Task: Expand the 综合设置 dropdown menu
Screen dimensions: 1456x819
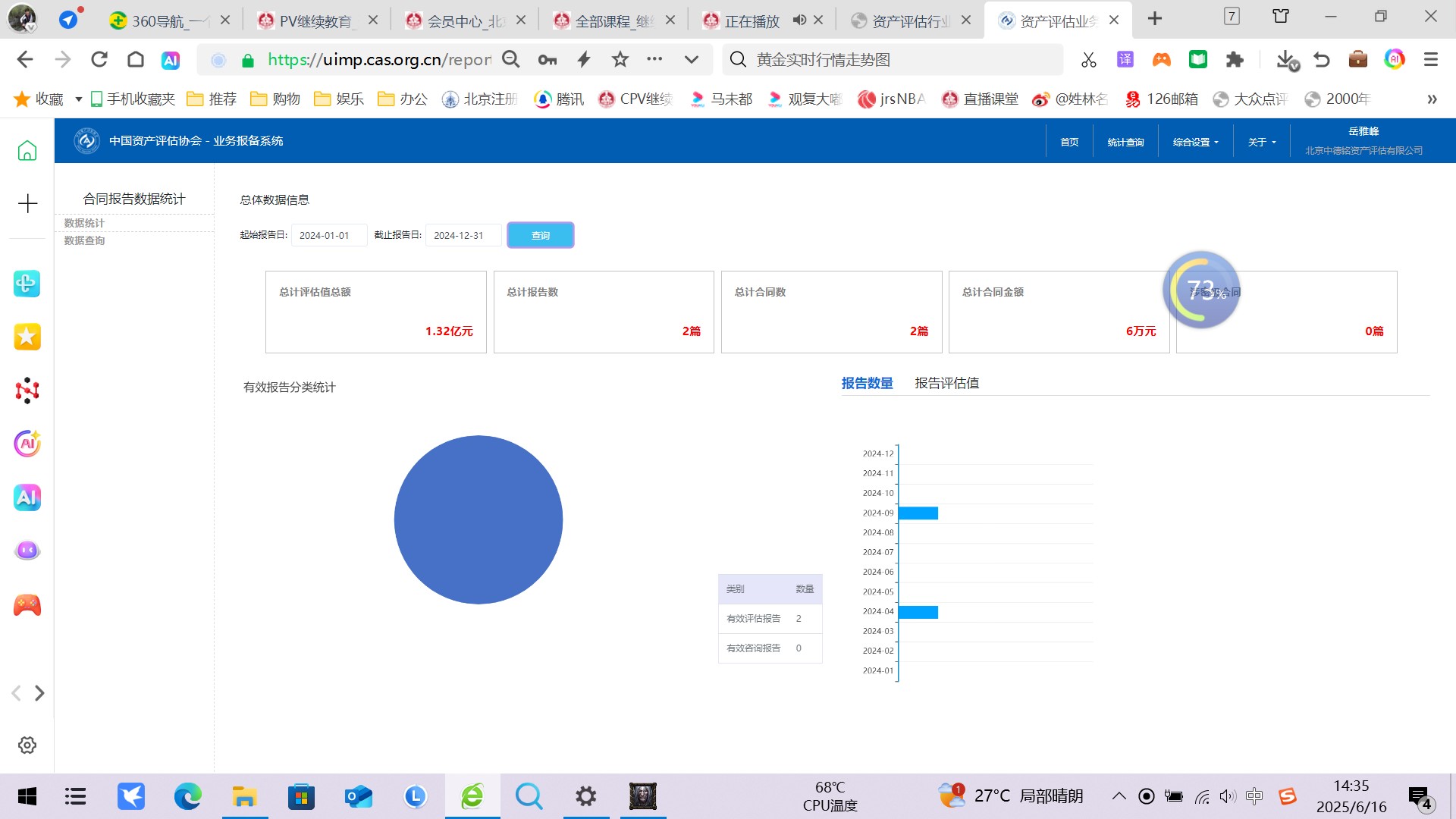Action: click(x=1195, y=142)
